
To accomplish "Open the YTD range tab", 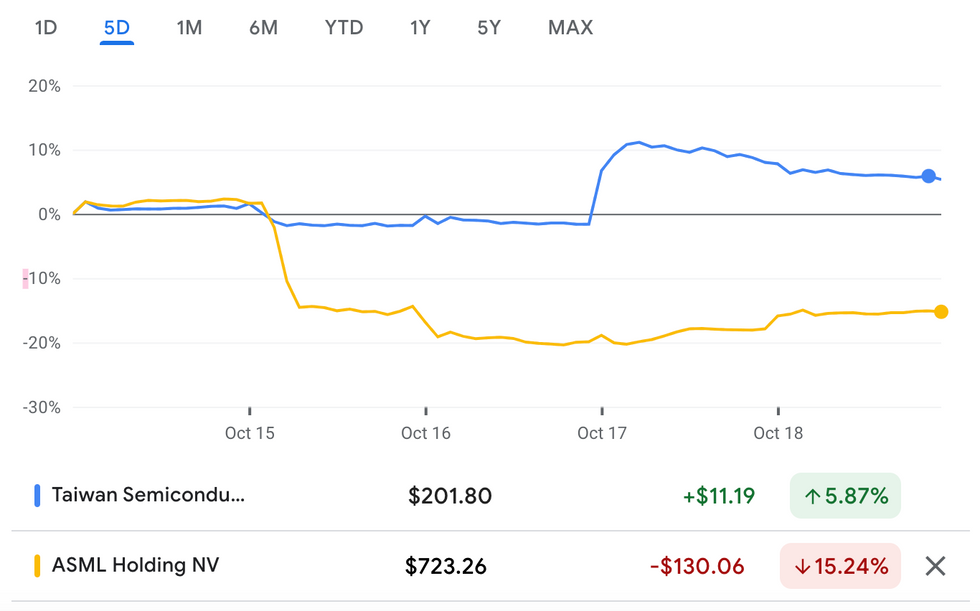I will coord(344,28).
